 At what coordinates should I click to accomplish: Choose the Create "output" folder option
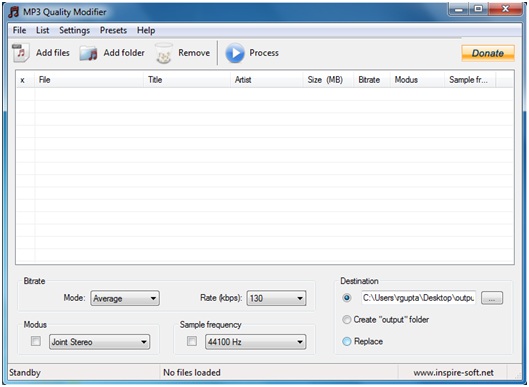(x=346, y=320)
